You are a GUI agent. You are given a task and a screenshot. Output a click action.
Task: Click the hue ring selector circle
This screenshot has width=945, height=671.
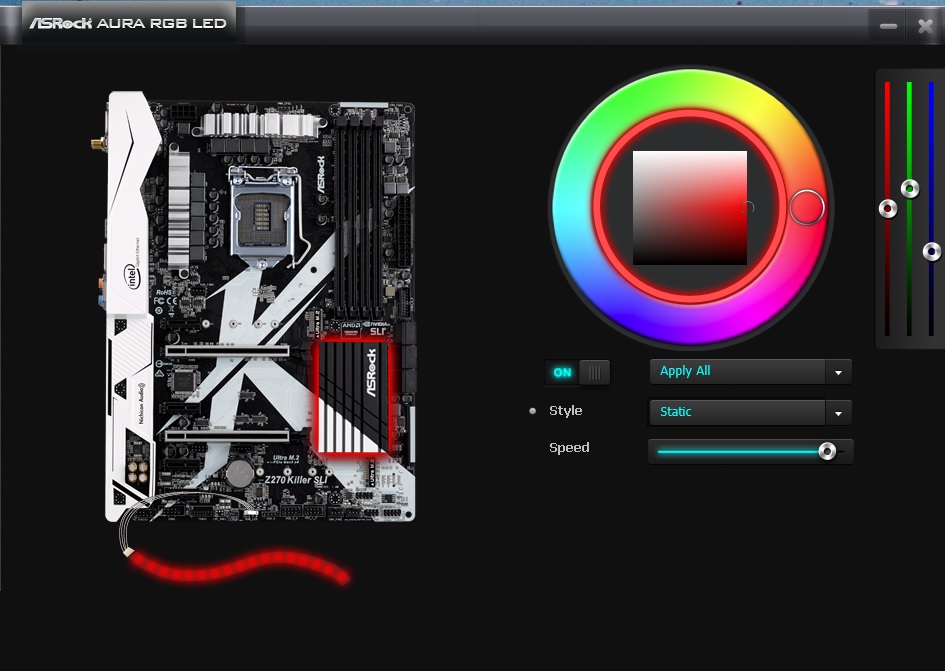click(806, 207)
